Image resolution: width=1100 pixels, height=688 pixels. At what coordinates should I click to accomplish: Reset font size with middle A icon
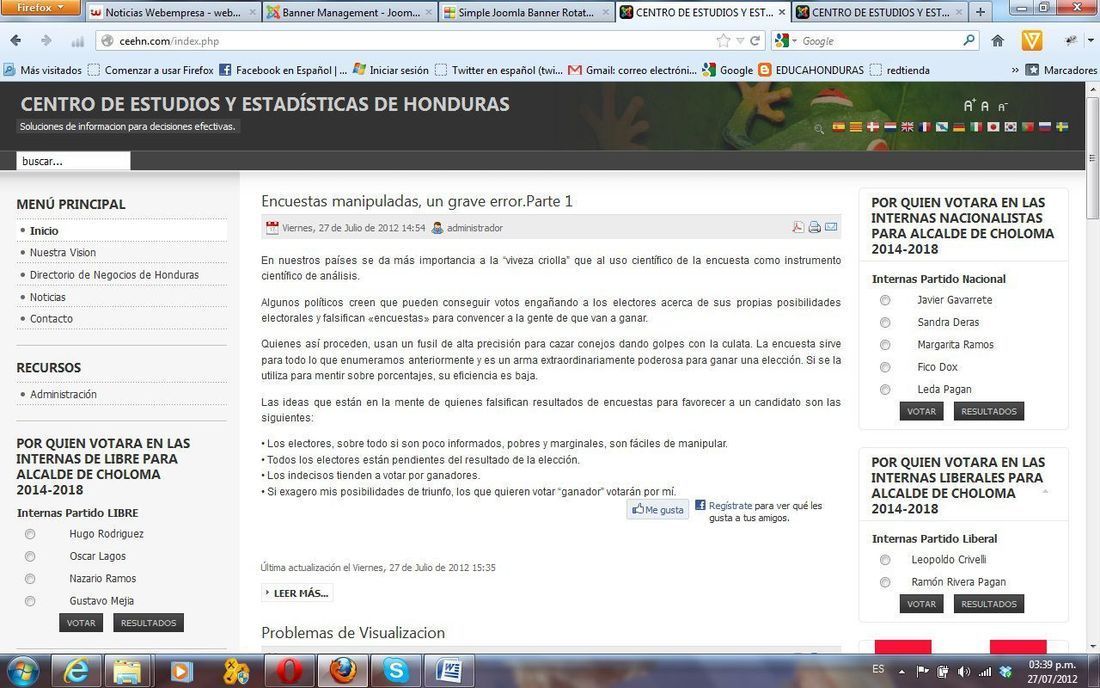[x=985, y=106]
